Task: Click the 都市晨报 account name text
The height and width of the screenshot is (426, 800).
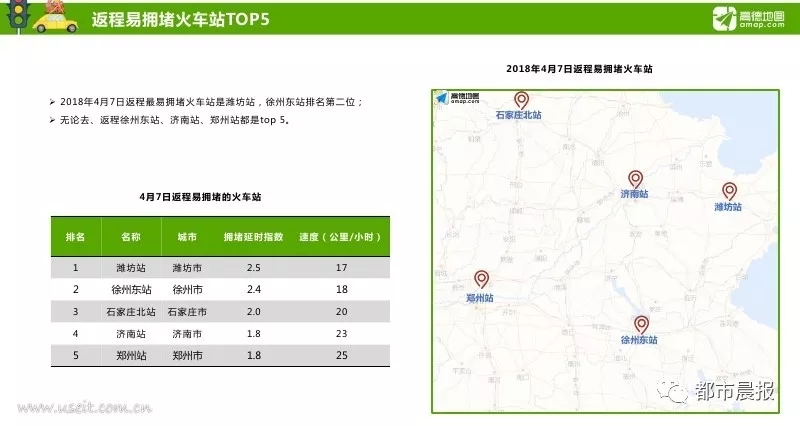Action: tap(735, 392)
